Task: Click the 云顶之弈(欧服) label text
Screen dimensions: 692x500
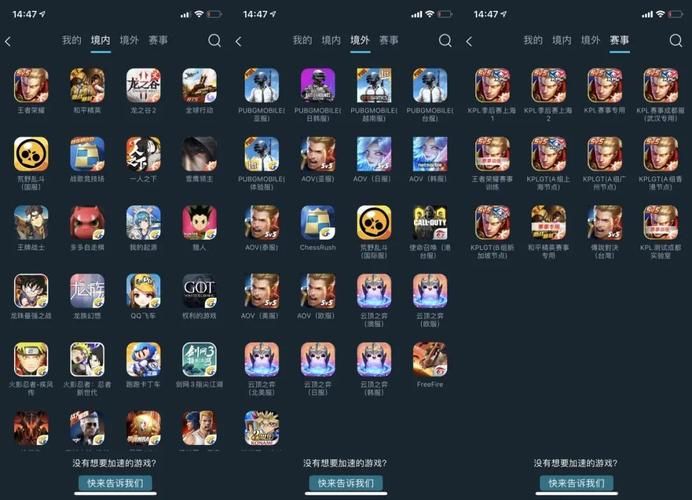Action: click(x=430, y=320)
